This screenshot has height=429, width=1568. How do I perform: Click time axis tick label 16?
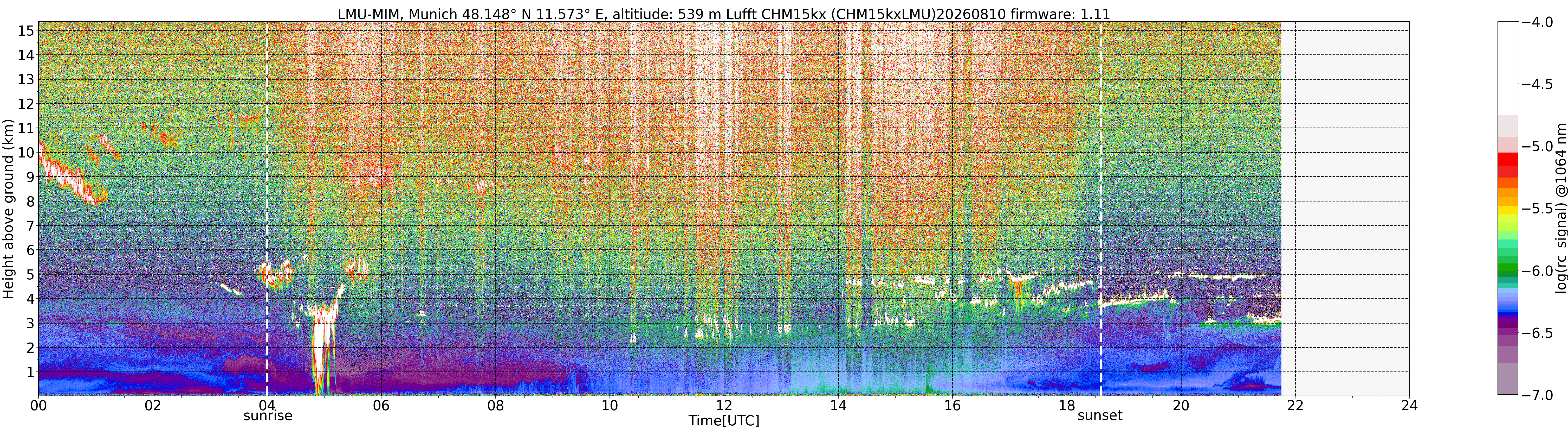(x=952, y=406)
